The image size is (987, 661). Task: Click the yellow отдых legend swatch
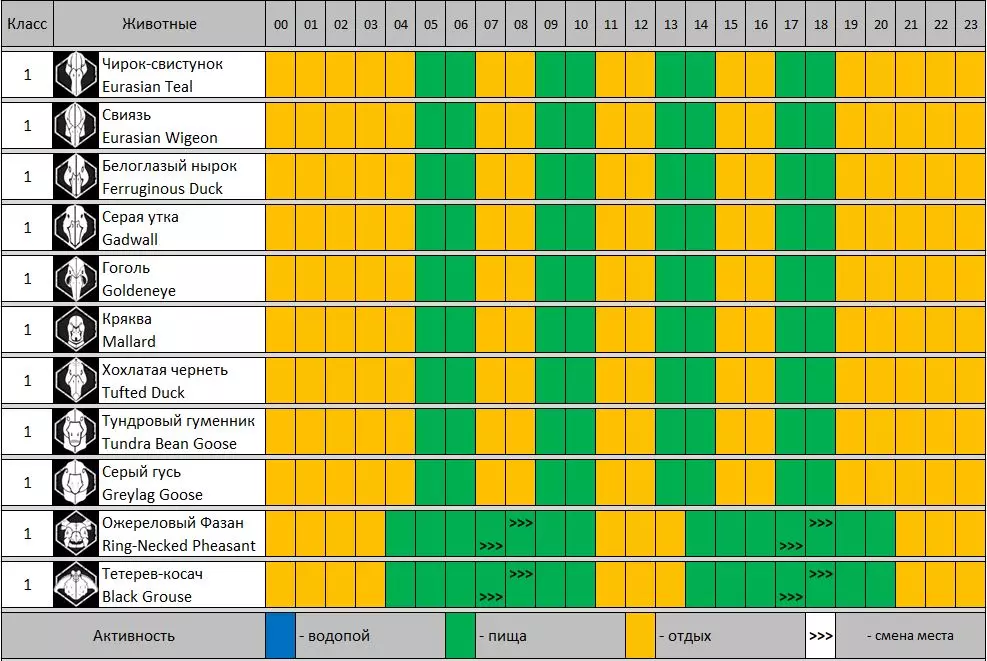pos(640,636)
